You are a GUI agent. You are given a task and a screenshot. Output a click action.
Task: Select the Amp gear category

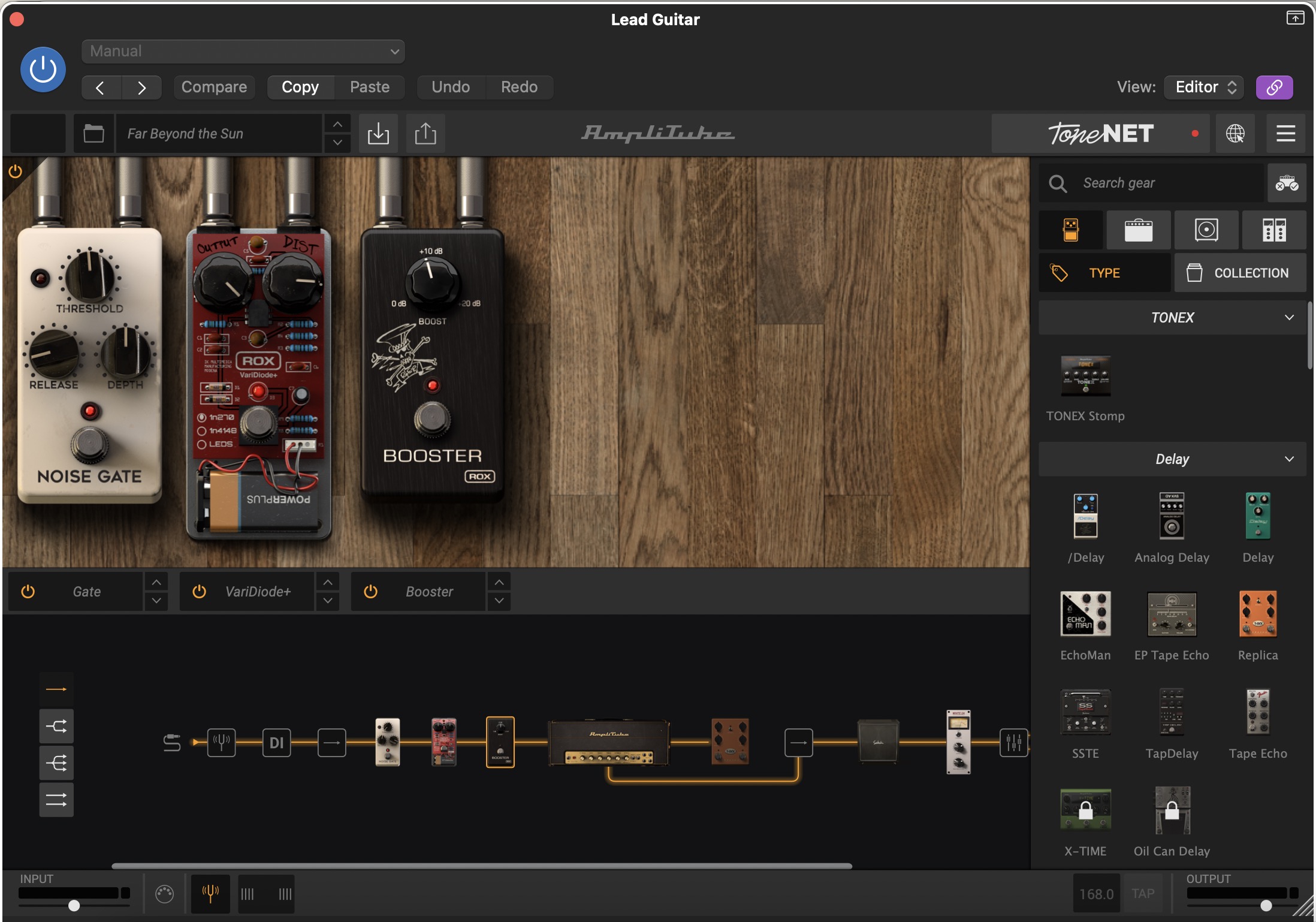[1139, 230]
